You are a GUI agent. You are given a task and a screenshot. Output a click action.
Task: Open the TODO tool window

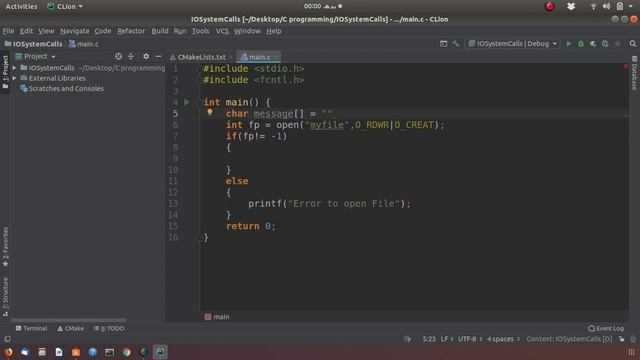pos(109,328)
